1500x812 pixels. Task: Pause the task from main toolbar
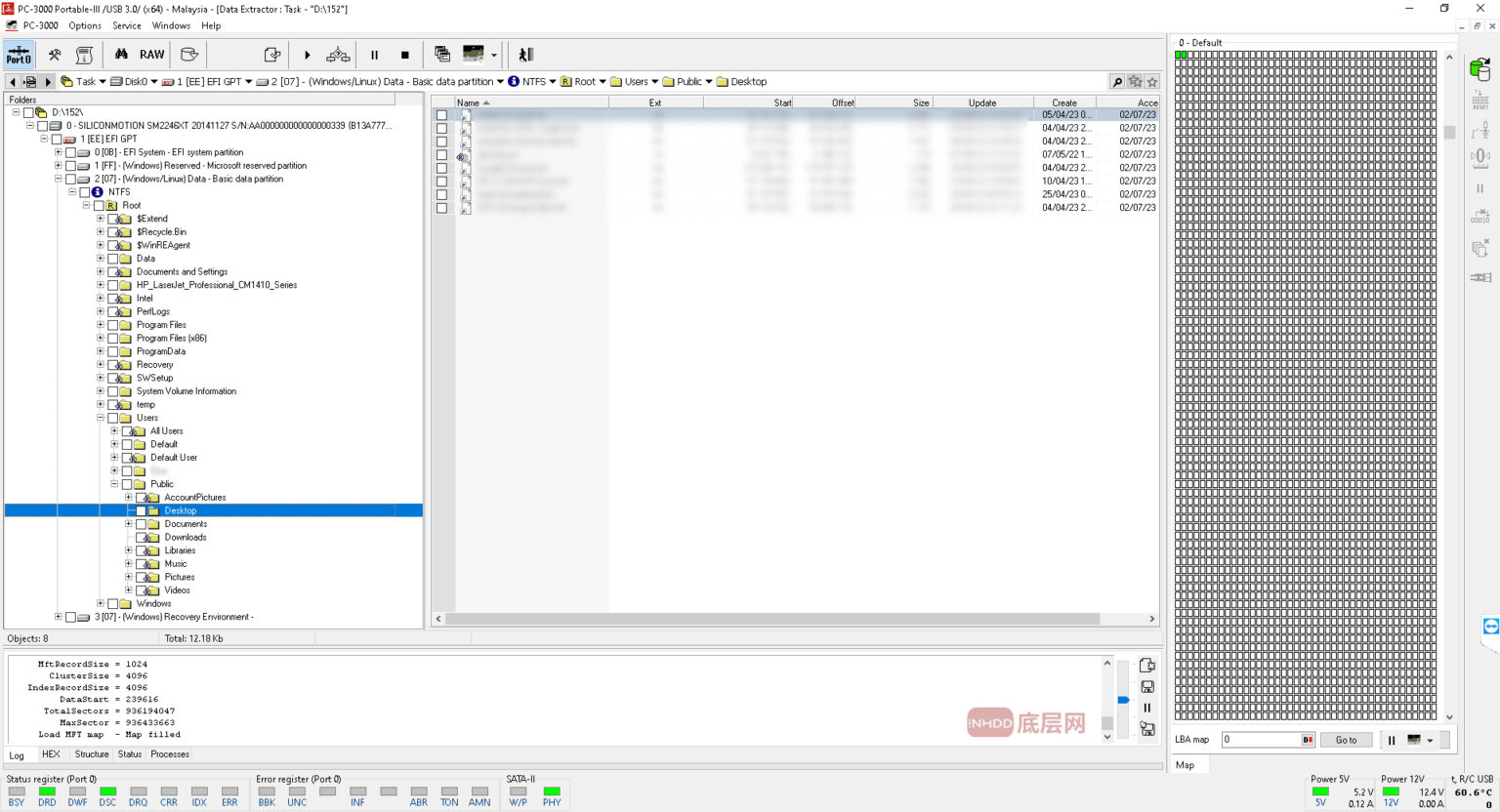click(x=374, y=56)
